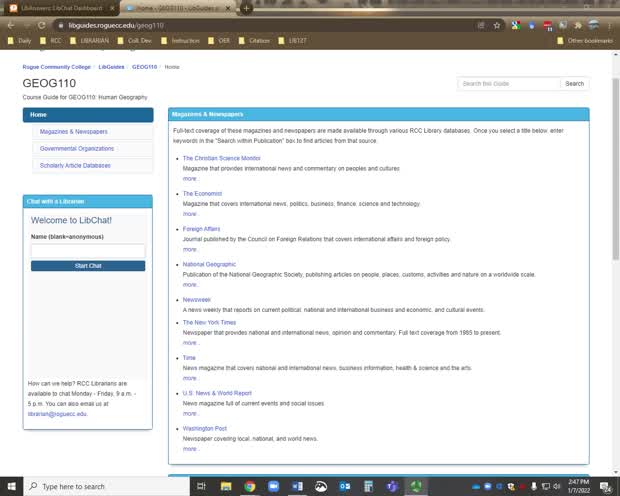620x496 pixels.
Task: Open the Washington Post link
Action: pos(204,428)
